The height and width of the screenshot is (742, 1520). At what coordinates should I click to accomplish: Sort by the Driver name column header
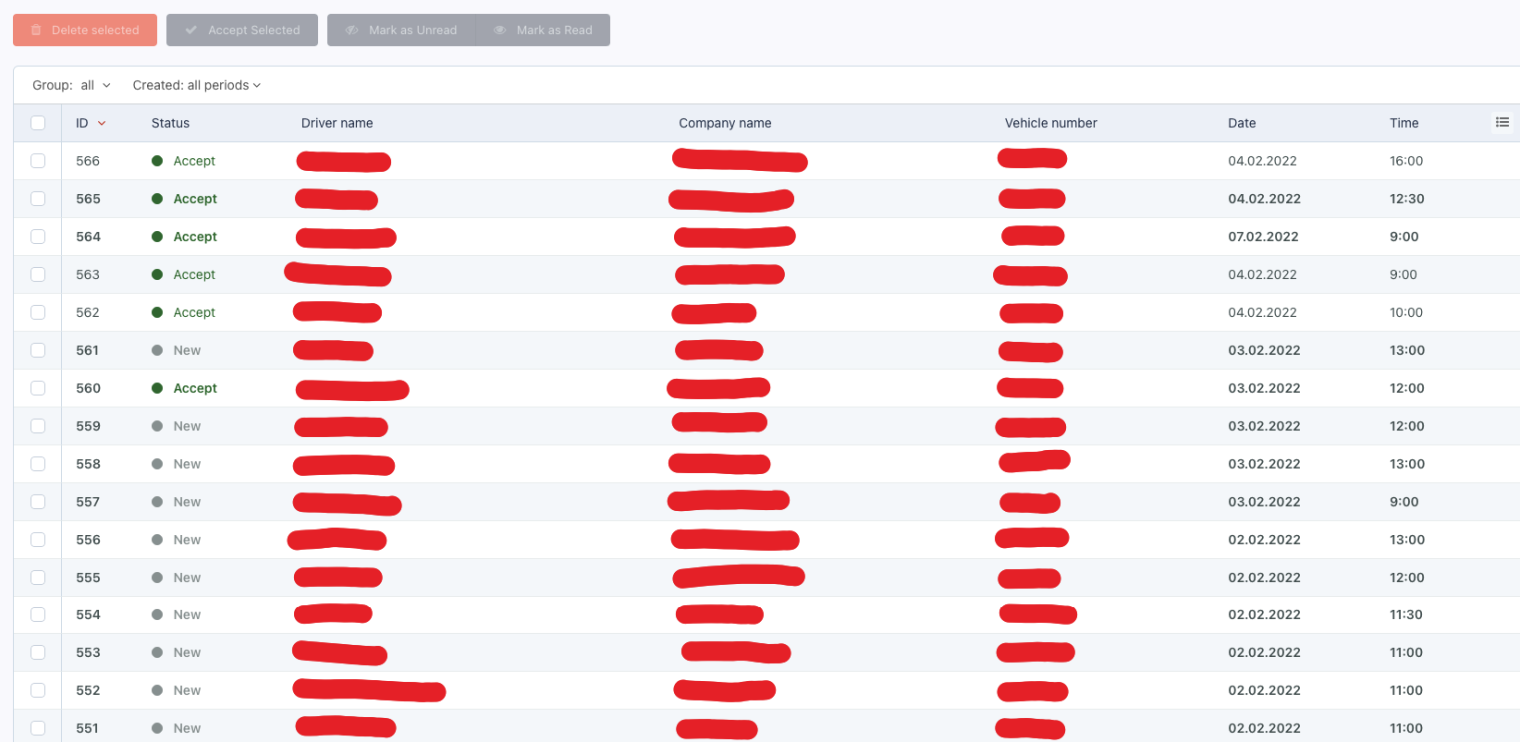[337, 123]
